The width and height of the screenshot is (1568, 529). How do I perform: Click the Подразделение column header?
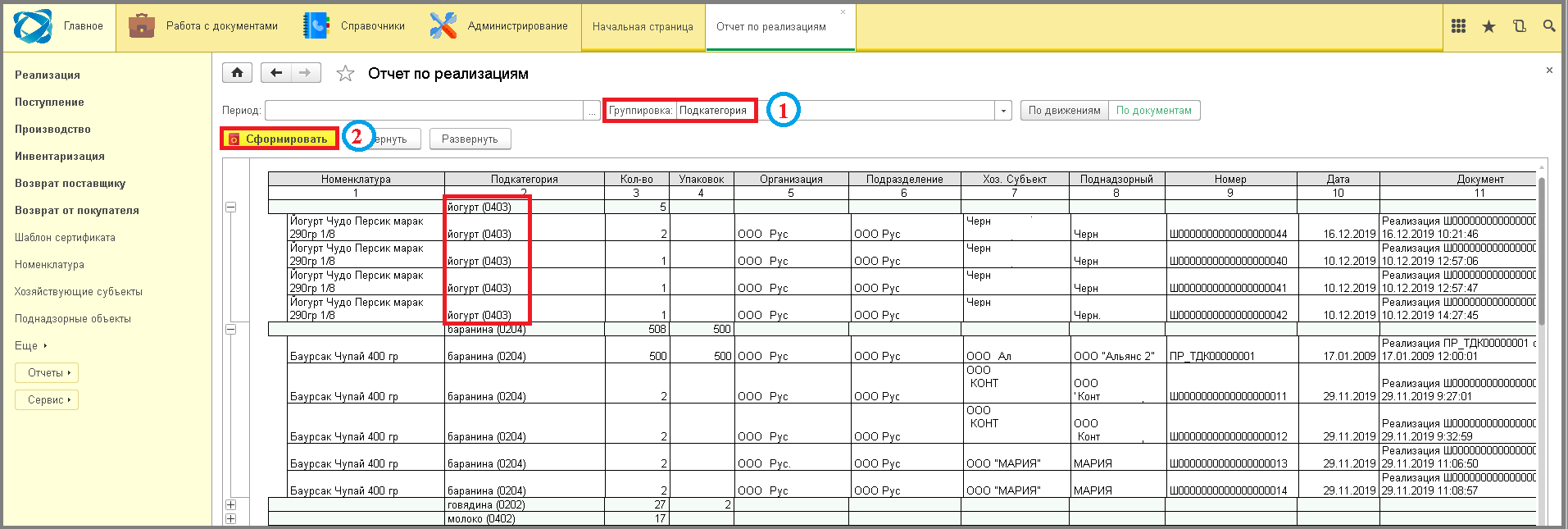pyautogui.click(x=904, y=179)
